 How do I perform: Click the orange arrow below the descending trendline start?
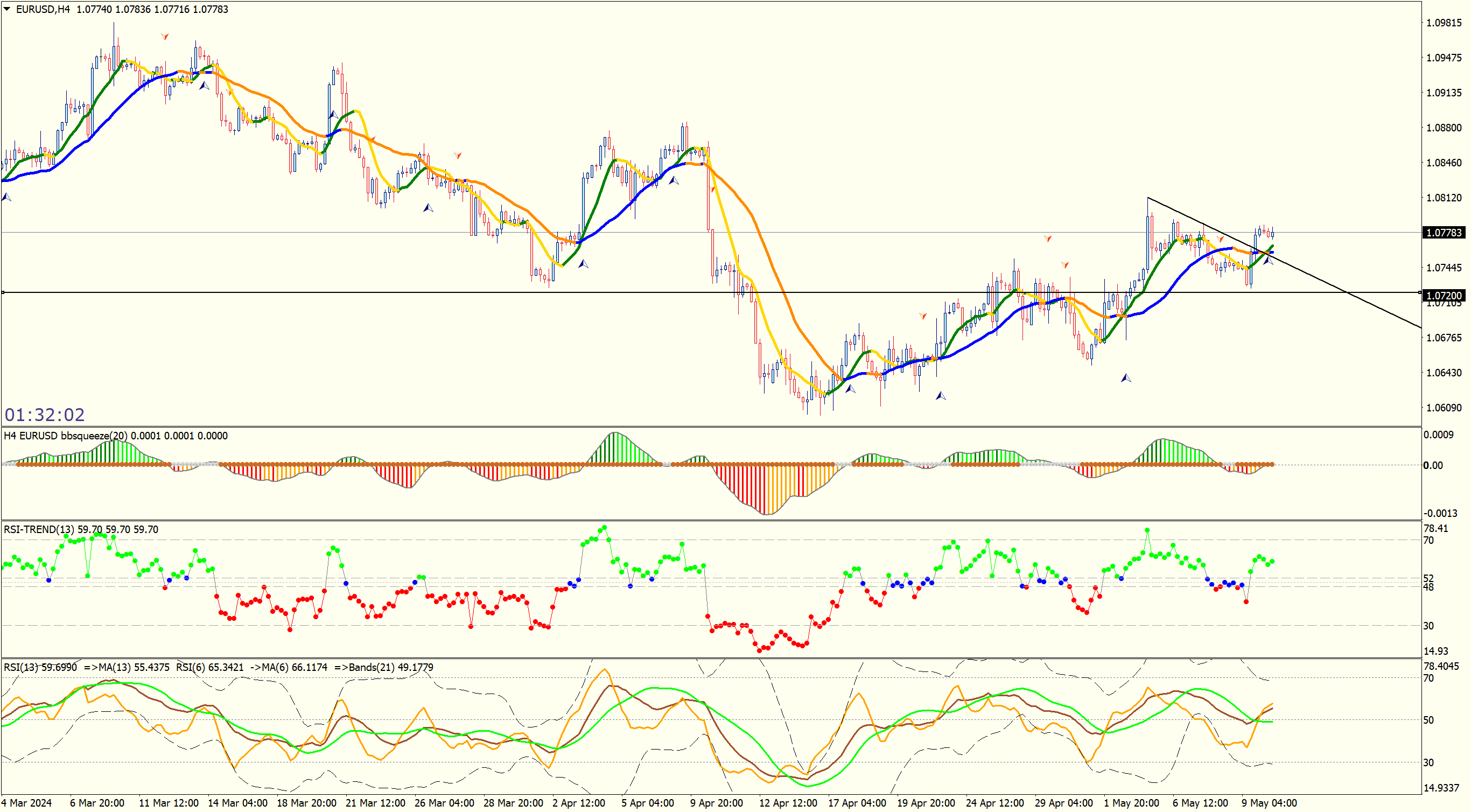click(x=1220, y=239)
